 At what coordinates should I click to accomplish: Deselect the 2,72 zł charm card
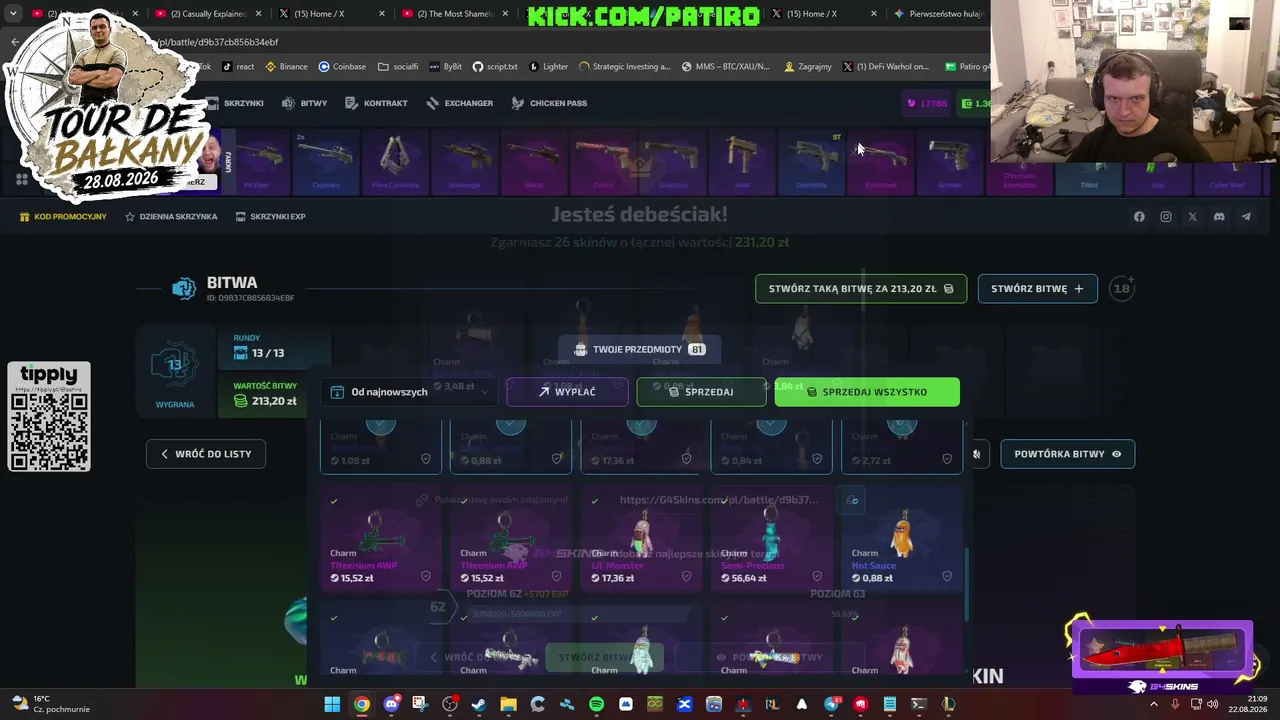[x=902, y=447]
